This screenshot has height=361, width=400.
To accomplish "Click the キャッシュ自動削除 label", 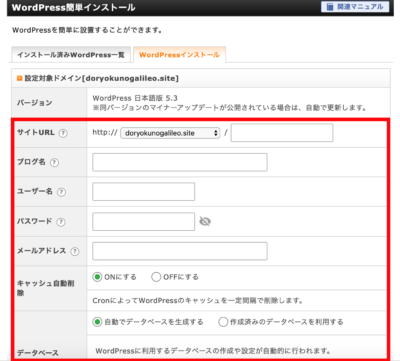I will coord(46,288).
